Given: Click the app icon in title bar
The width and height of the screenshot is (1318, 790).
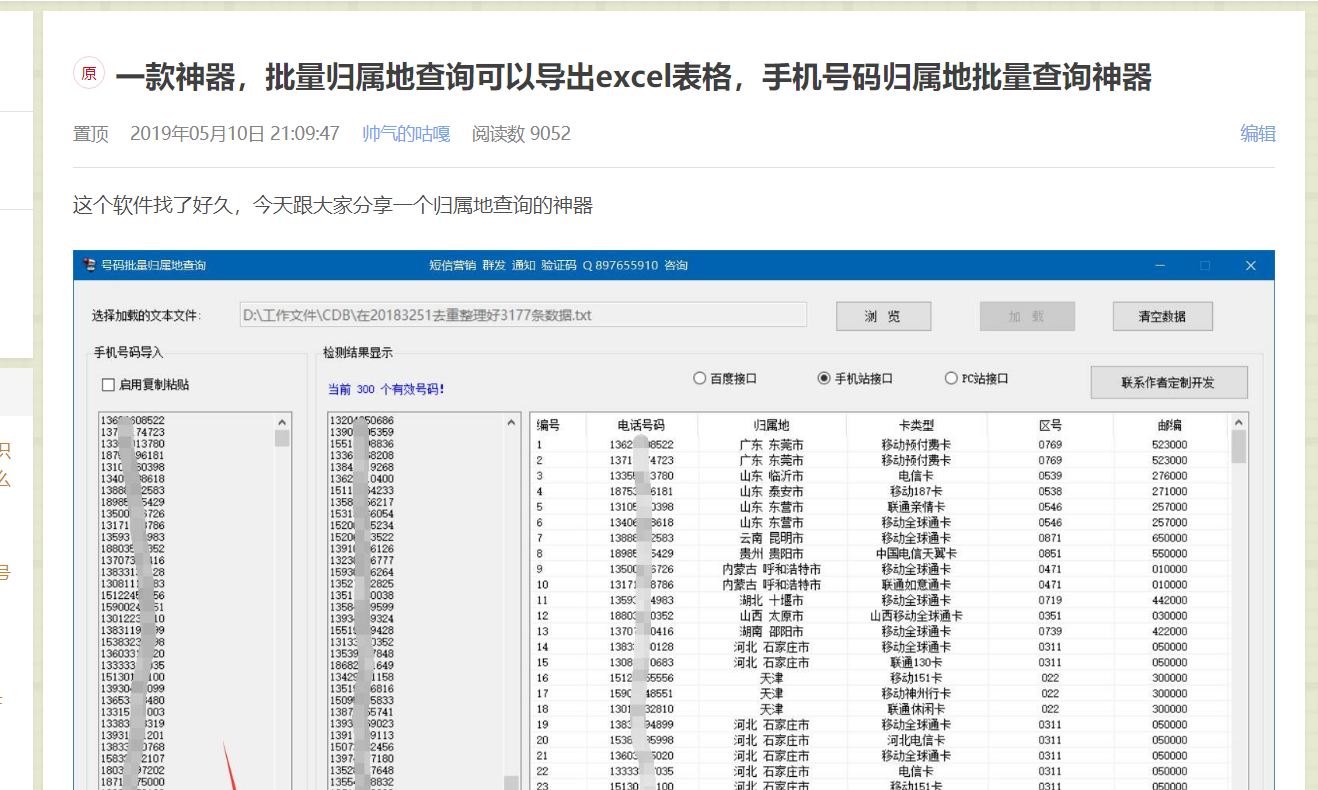Looking at the screenshot, I should tap(90, 265).
